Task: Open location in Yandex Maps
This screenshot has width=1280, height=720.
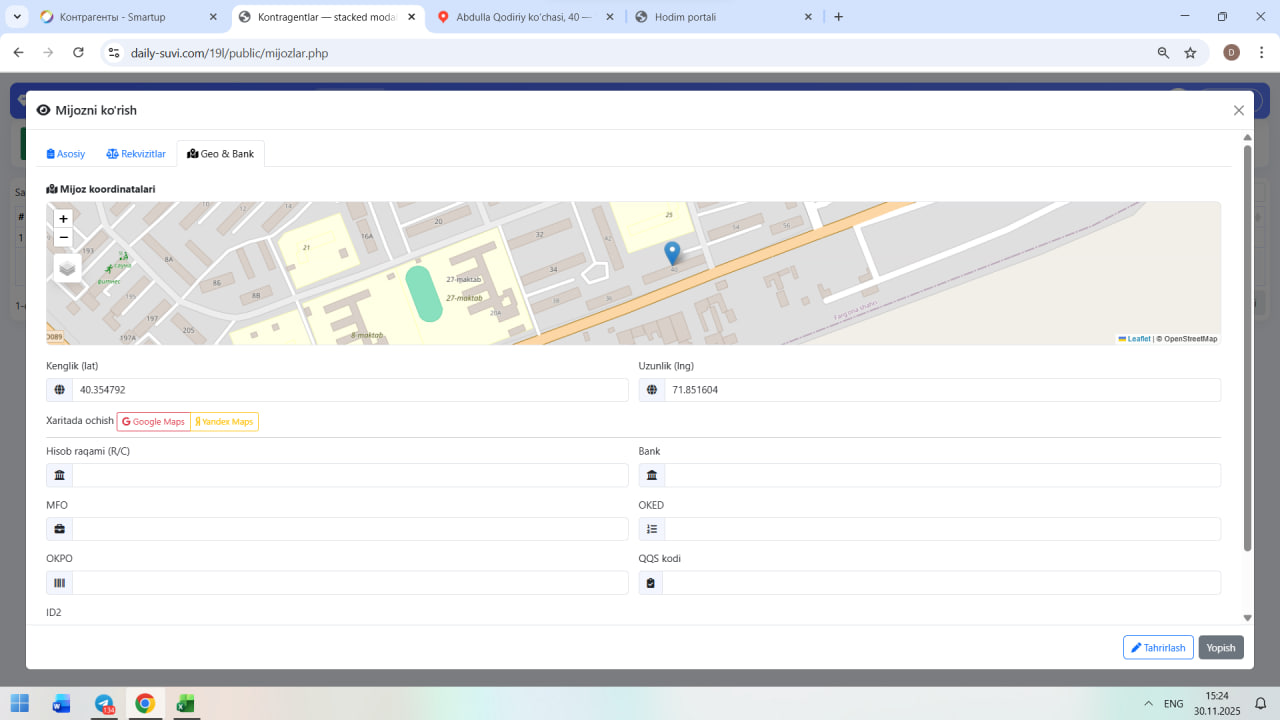Action: [225, 422]
